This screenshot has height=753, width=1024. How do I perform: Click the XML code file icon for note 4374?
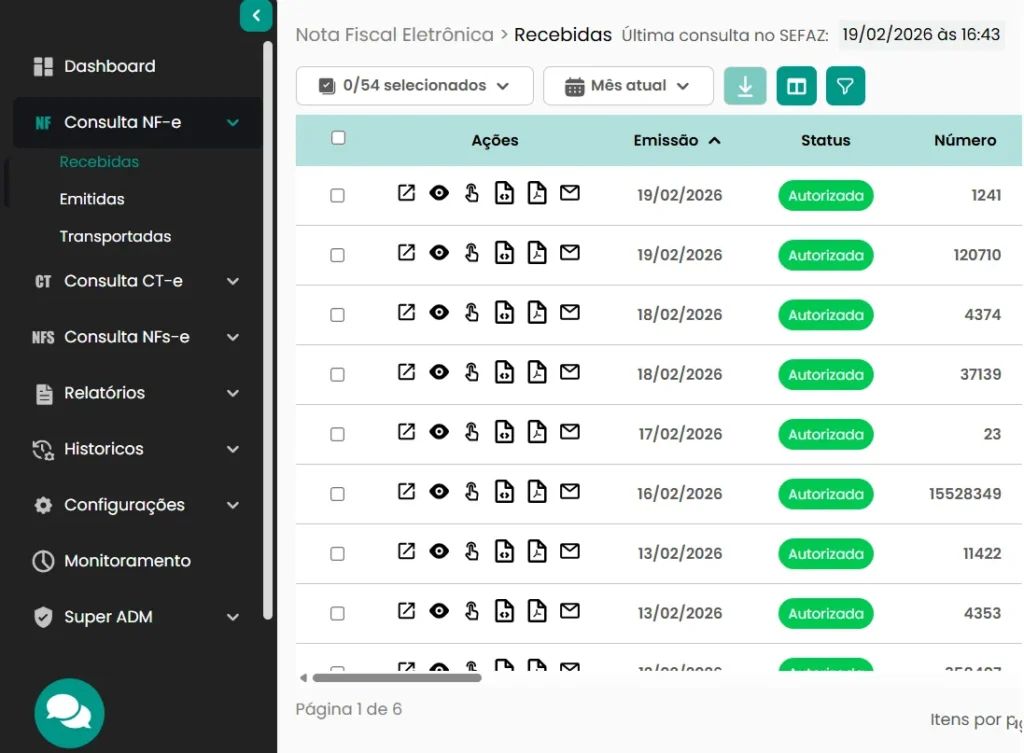tap(505, 313)
